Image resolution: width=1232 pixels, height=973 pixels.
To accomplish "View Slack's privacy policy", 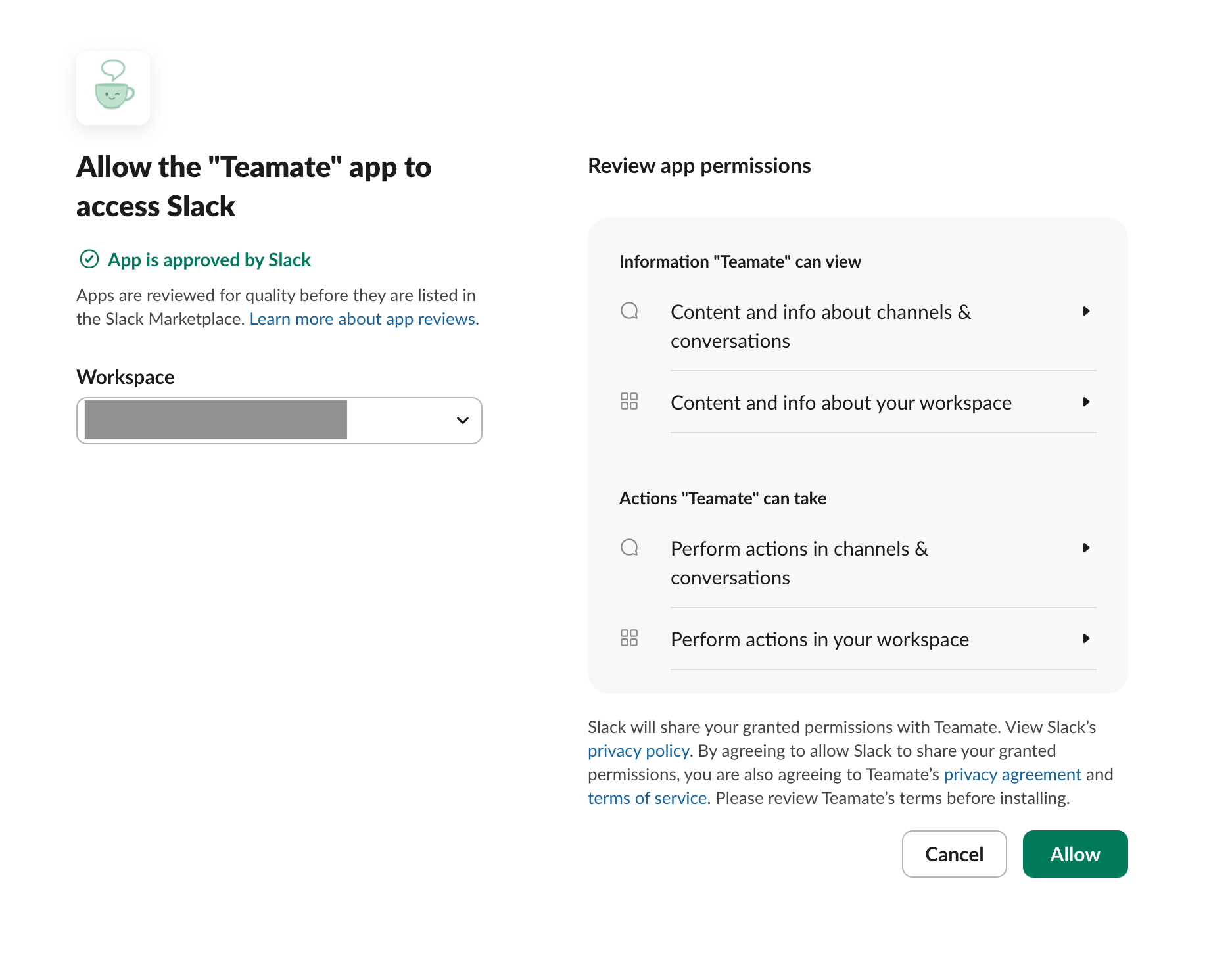I will [x=638, y=750].
